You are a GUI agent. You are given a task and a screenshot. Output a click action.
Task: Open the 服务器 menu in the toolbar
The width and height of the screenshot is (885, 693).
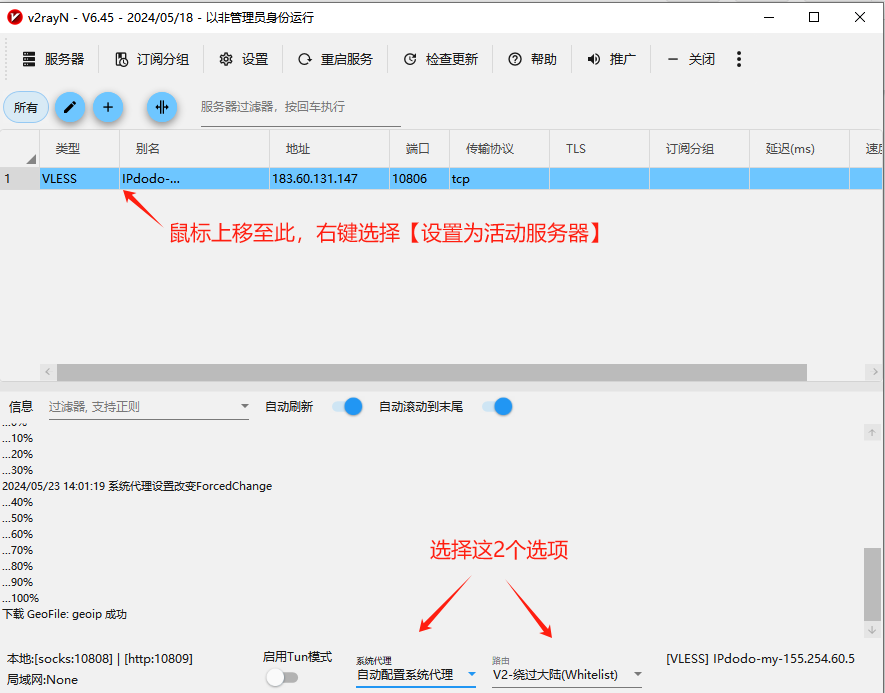click(53, 59)
